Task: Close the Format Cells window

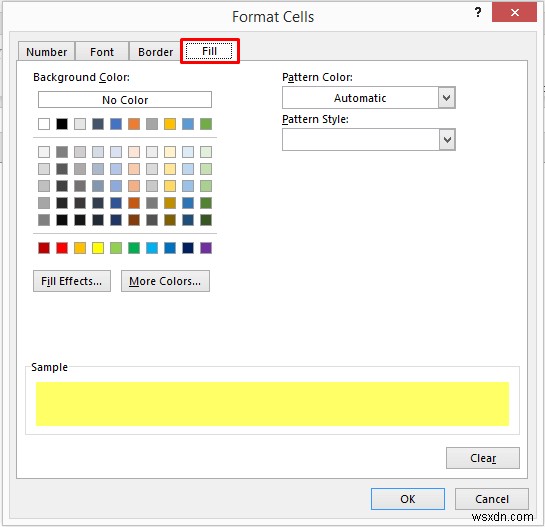Action: pyautogui.click(x=514, y=13)
